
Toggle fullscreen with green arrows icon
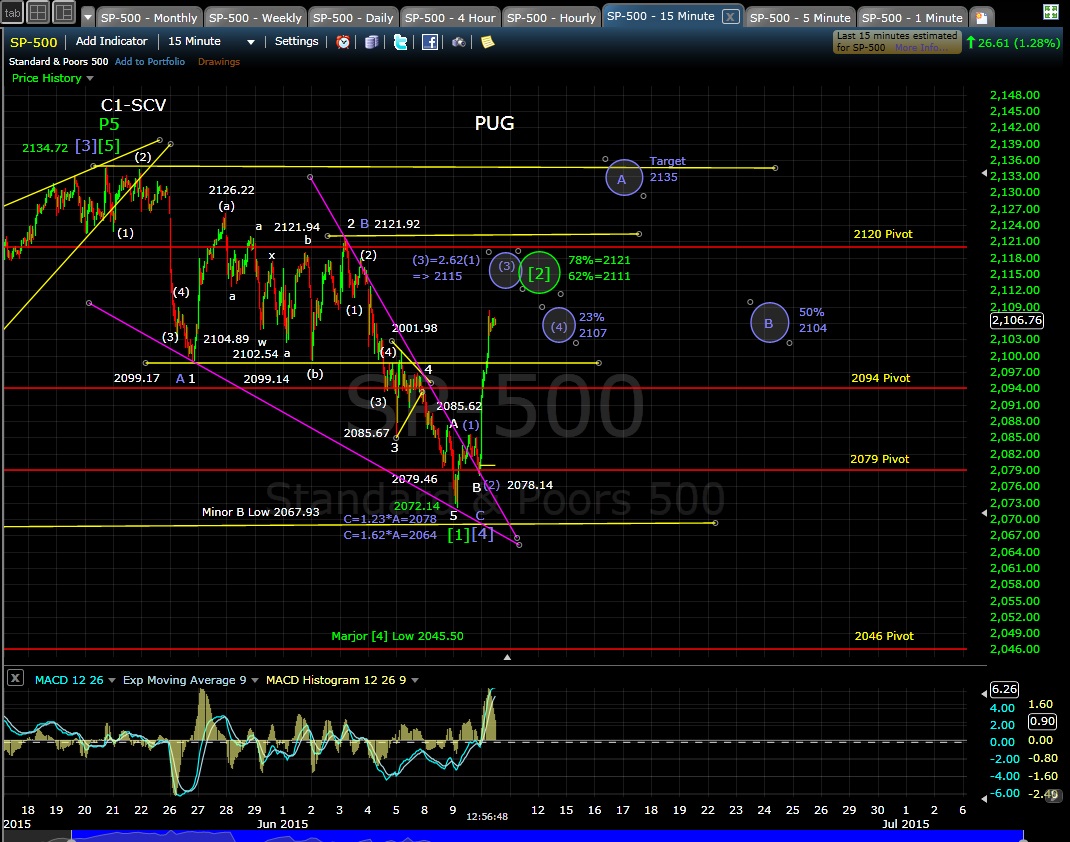click(x=1051, y=12)
